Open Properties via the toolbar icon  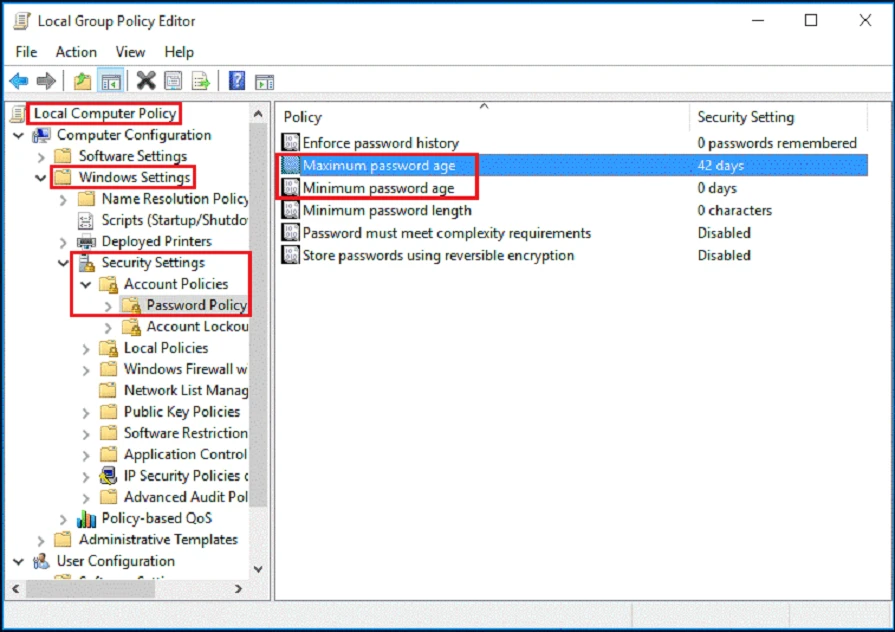tap(173, 81)
